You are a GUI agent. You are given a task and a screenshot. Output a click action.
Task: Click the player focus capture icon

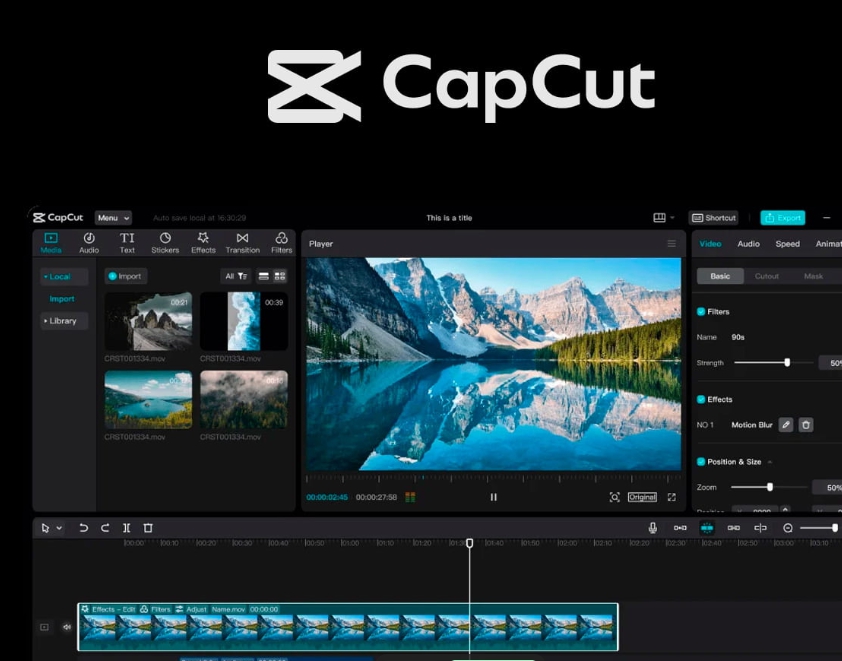point(614,497)
